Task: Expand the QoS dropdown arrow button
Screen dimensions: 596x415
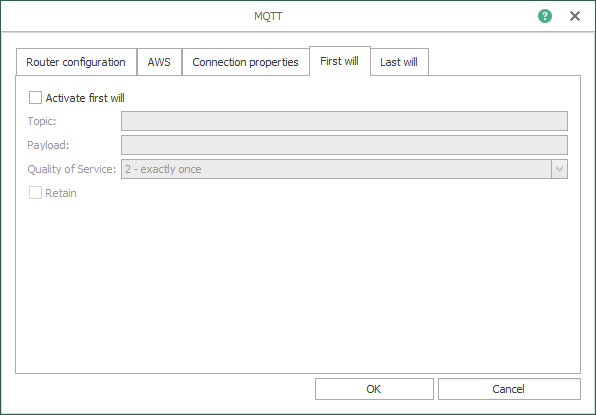Action: 559,169
